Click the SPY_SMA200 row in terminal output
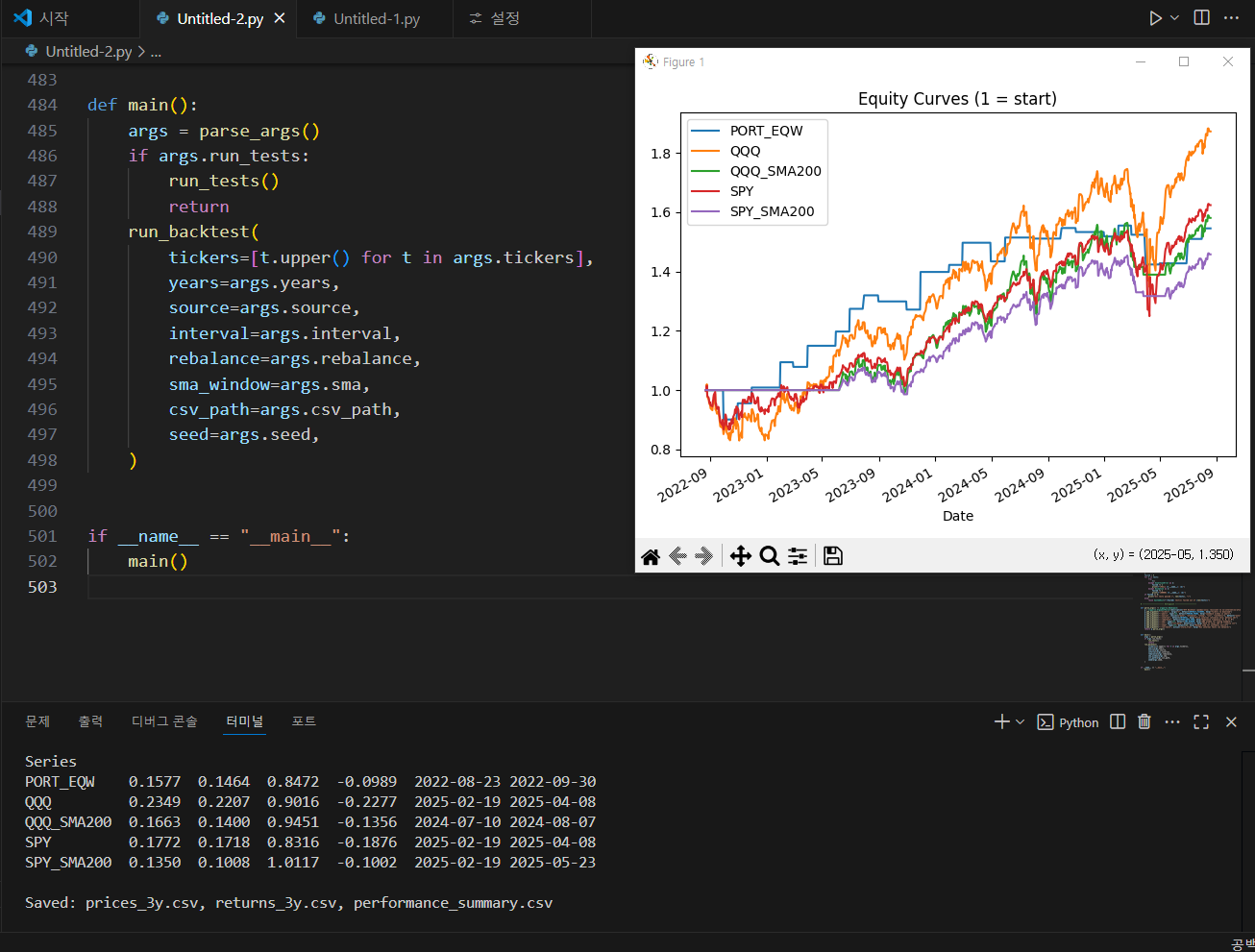Screen dimensions: 1255x952 point(310,863)
